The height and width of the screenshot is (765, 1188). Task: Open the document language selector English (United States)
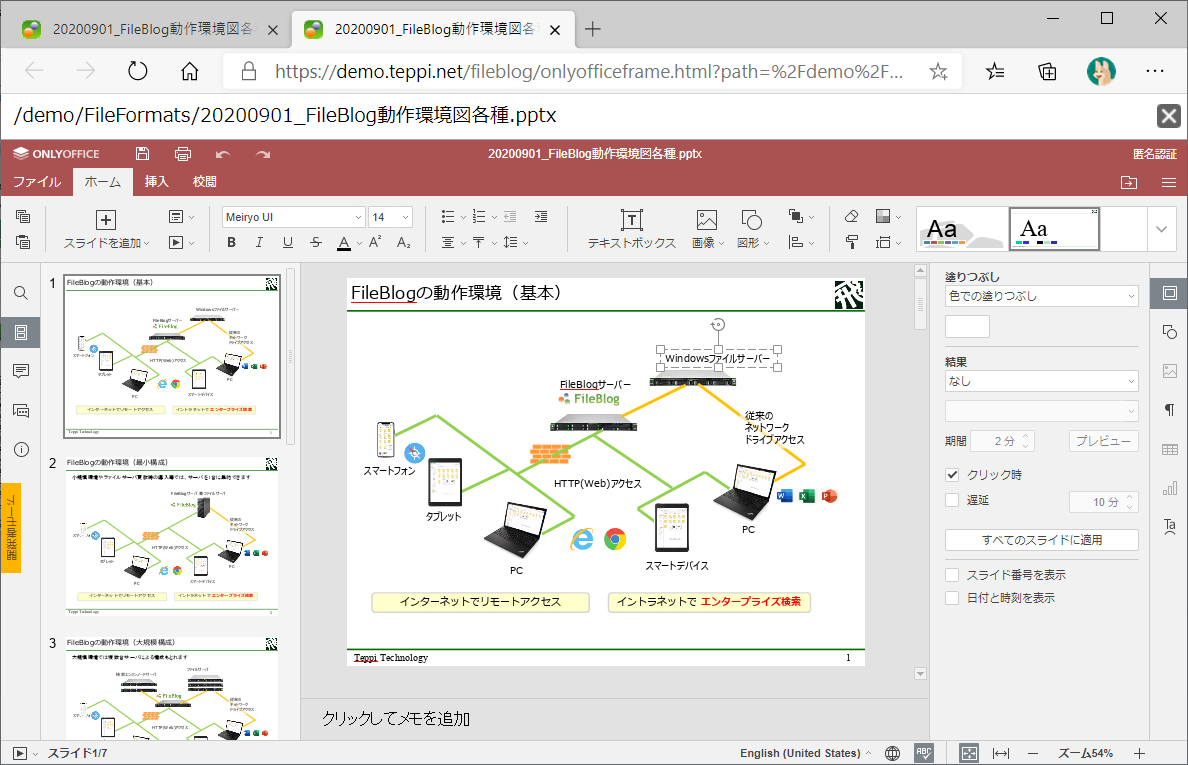click(805, 753)
